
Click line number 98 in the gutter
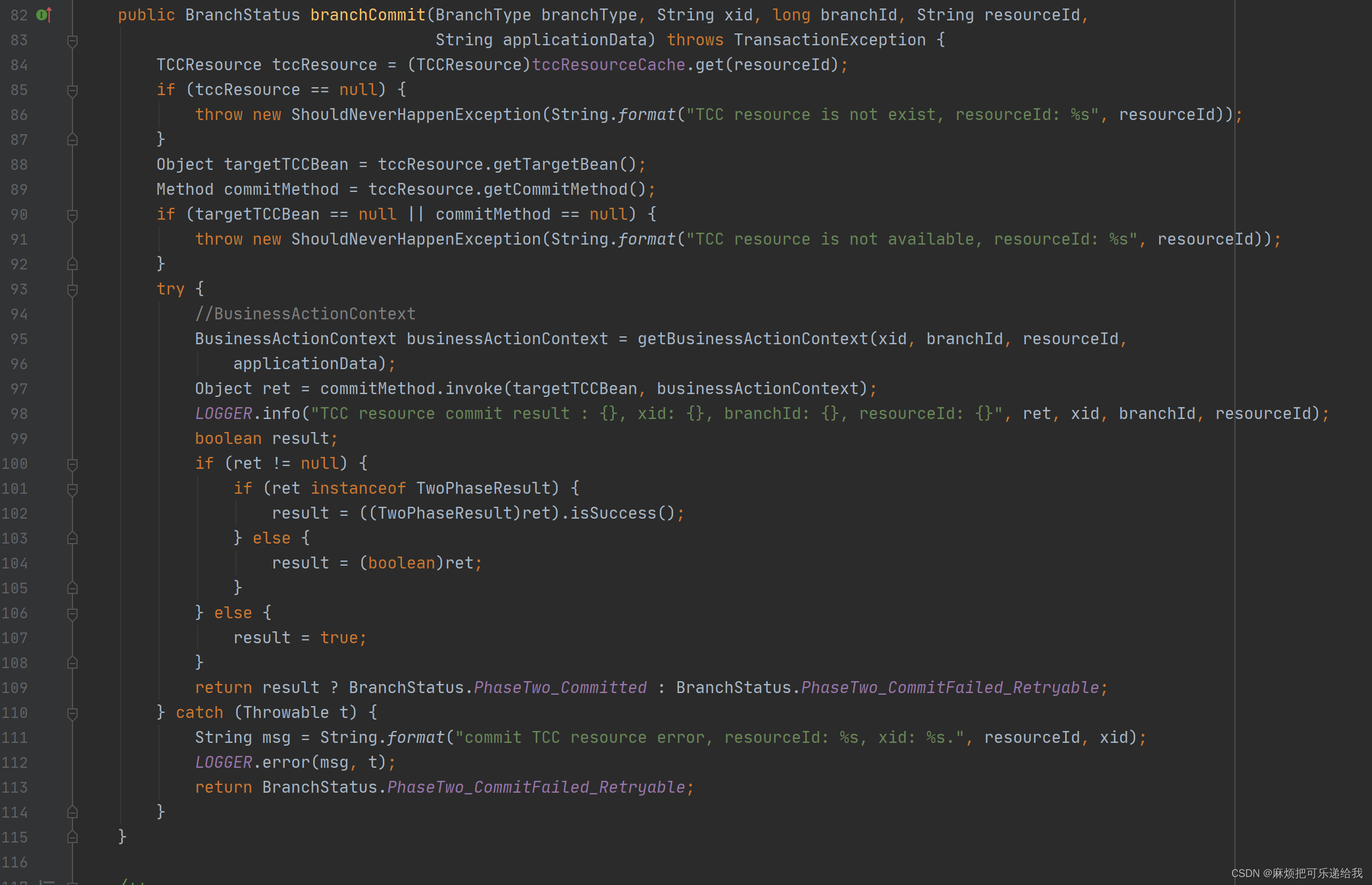(x=19, y=414)
